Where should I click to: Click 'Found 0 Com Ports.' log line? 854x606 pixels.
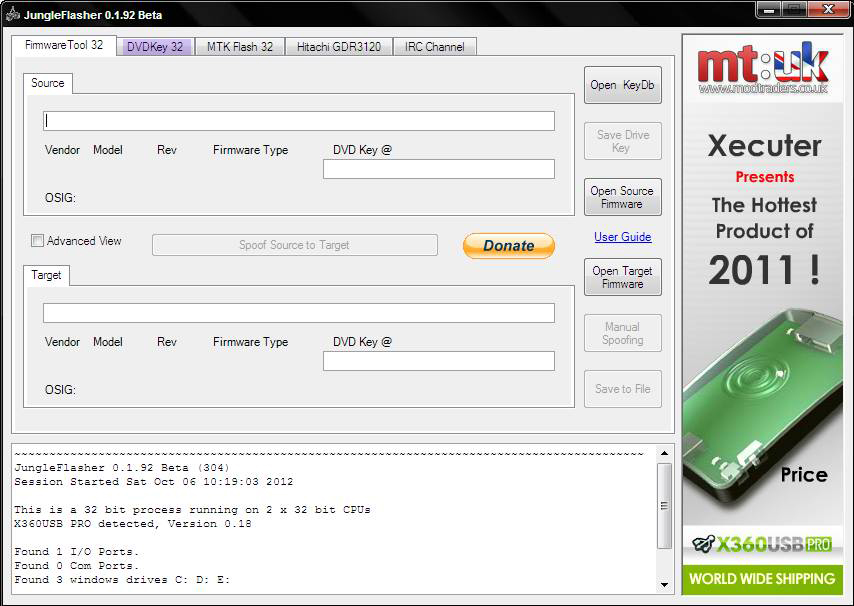point(77,566)
